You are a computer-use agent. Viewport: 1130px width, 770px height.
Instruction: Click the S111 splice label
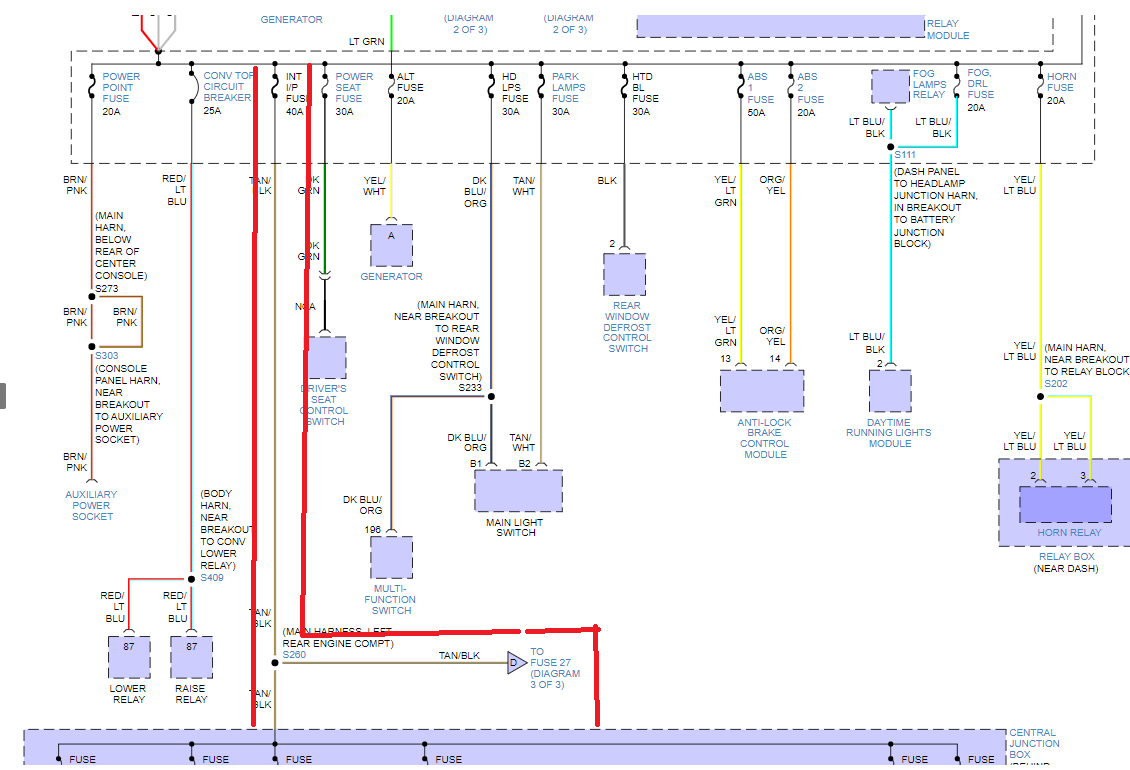[x=905, y=155]
